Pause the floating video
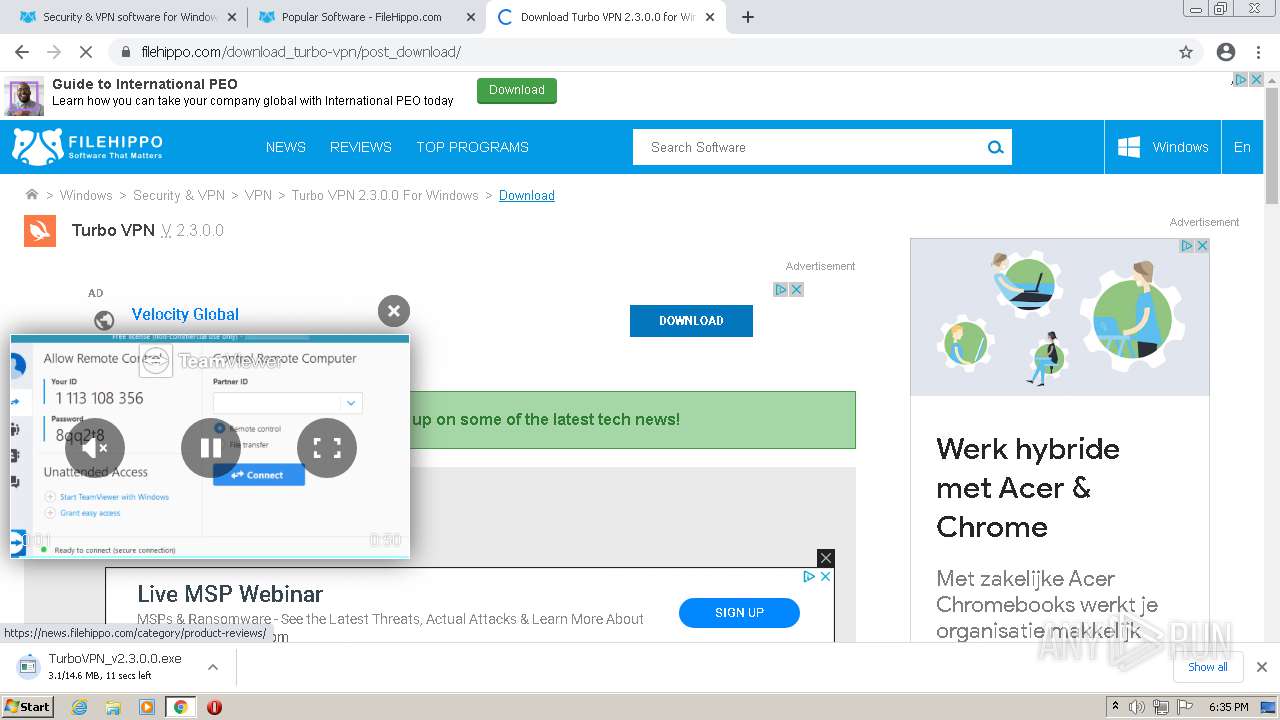 [211, 448]
